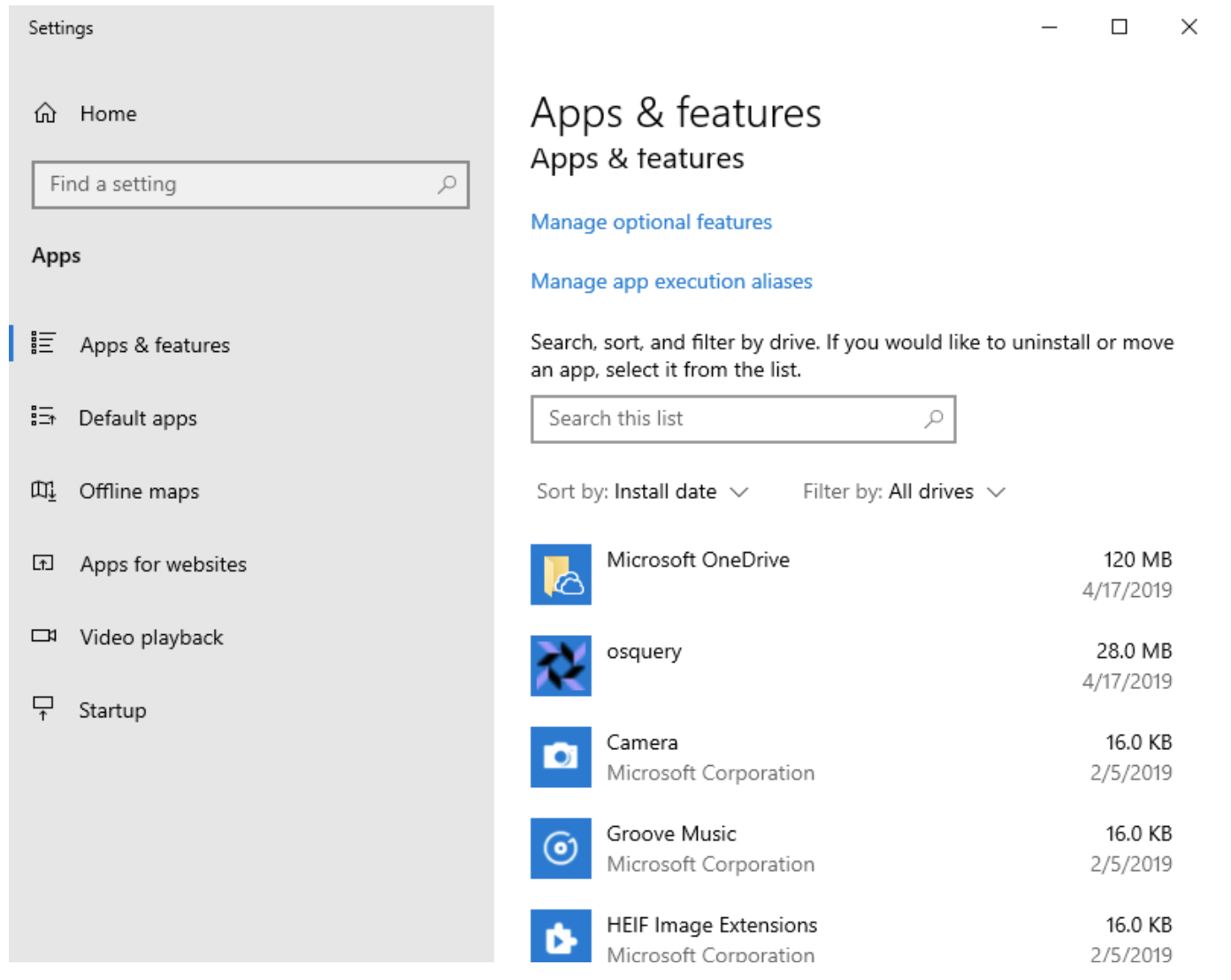Select Camera app name in list
Screen dimensions: 1231x980
click(x=642, y=743)
